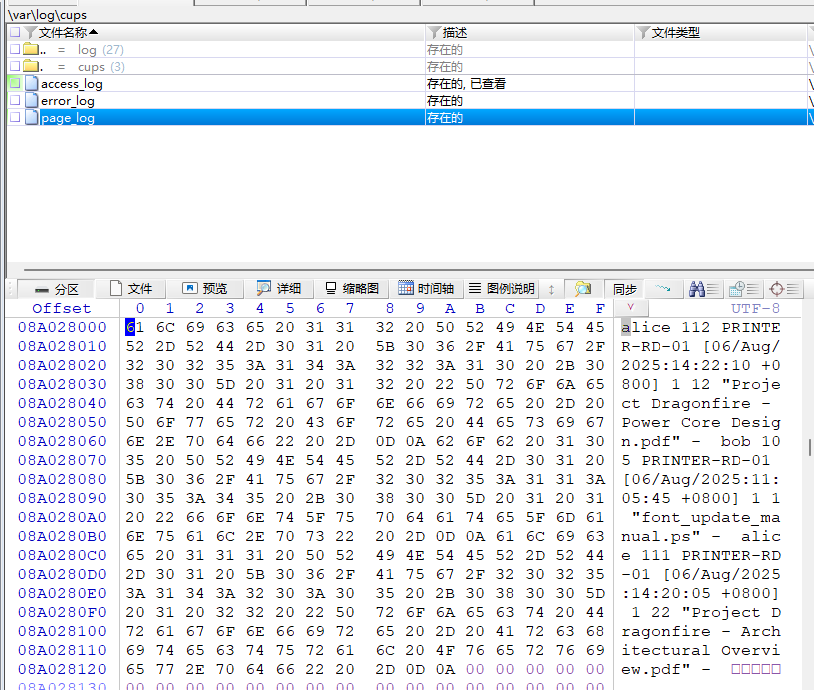Image resolution: width=814 pixels, height=690 pixels.
Task: Click the highlighted first byte 61
Action: (134, 328)
